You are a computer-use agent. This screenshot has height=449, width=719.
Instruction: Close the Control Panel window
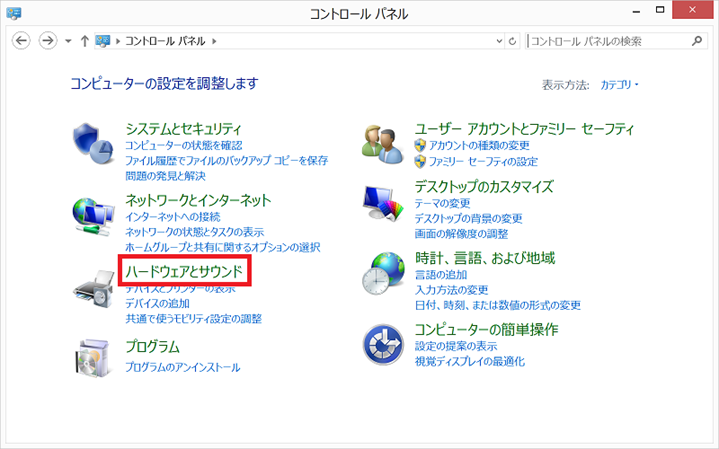[692, 10]
